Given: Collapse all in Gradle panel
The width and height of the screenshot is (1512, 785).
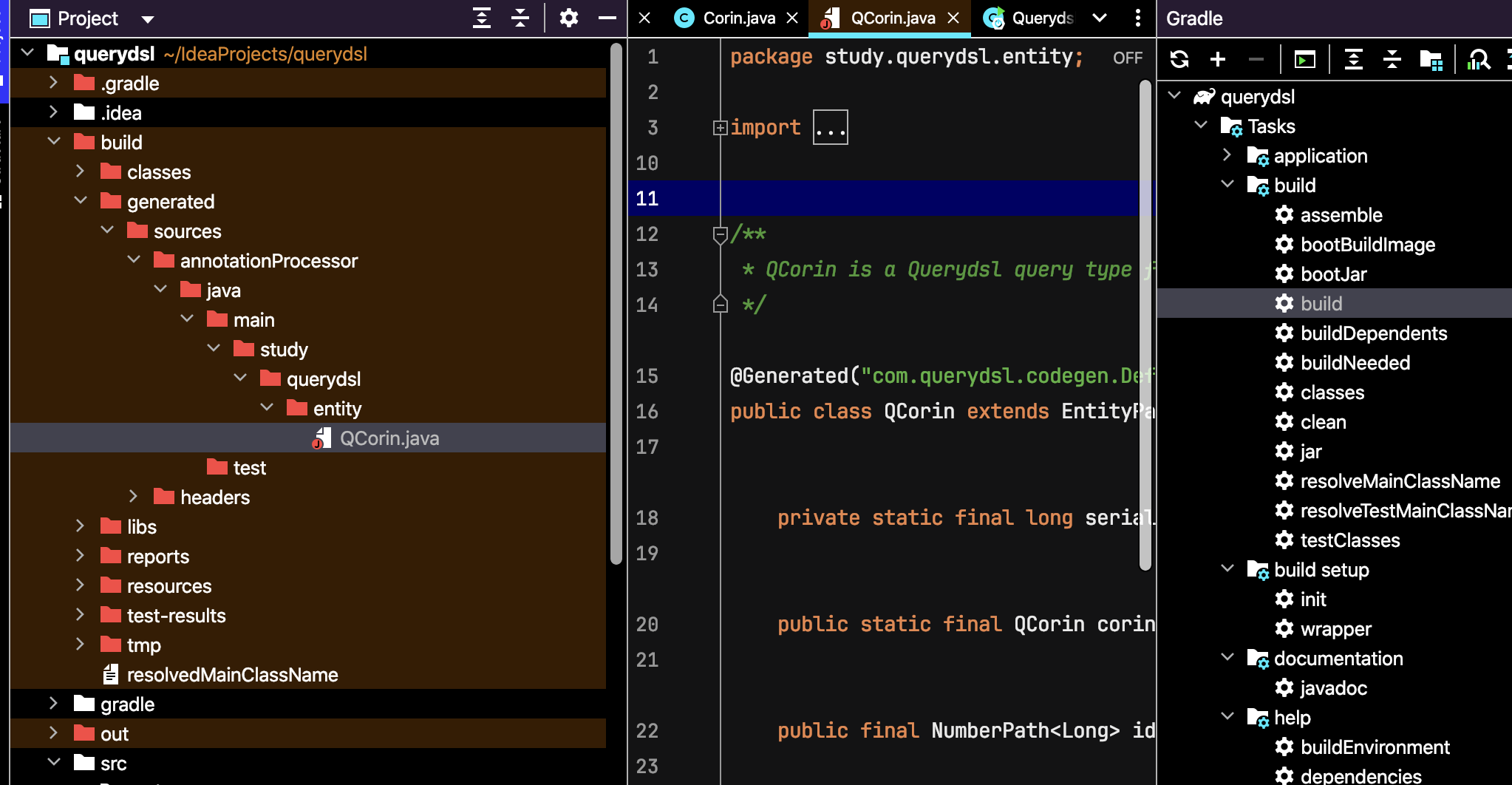Looking at the screenshot, I should click(1392, 59).
